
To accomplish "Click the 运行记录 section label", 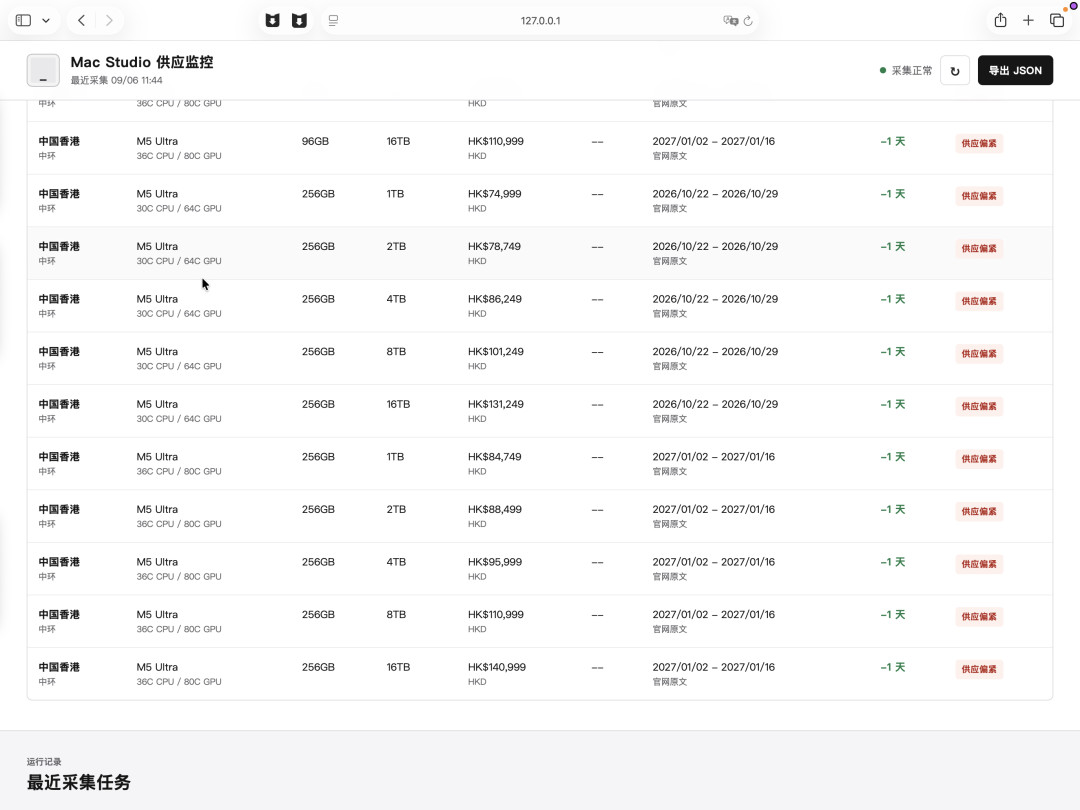I will (44, 762).
